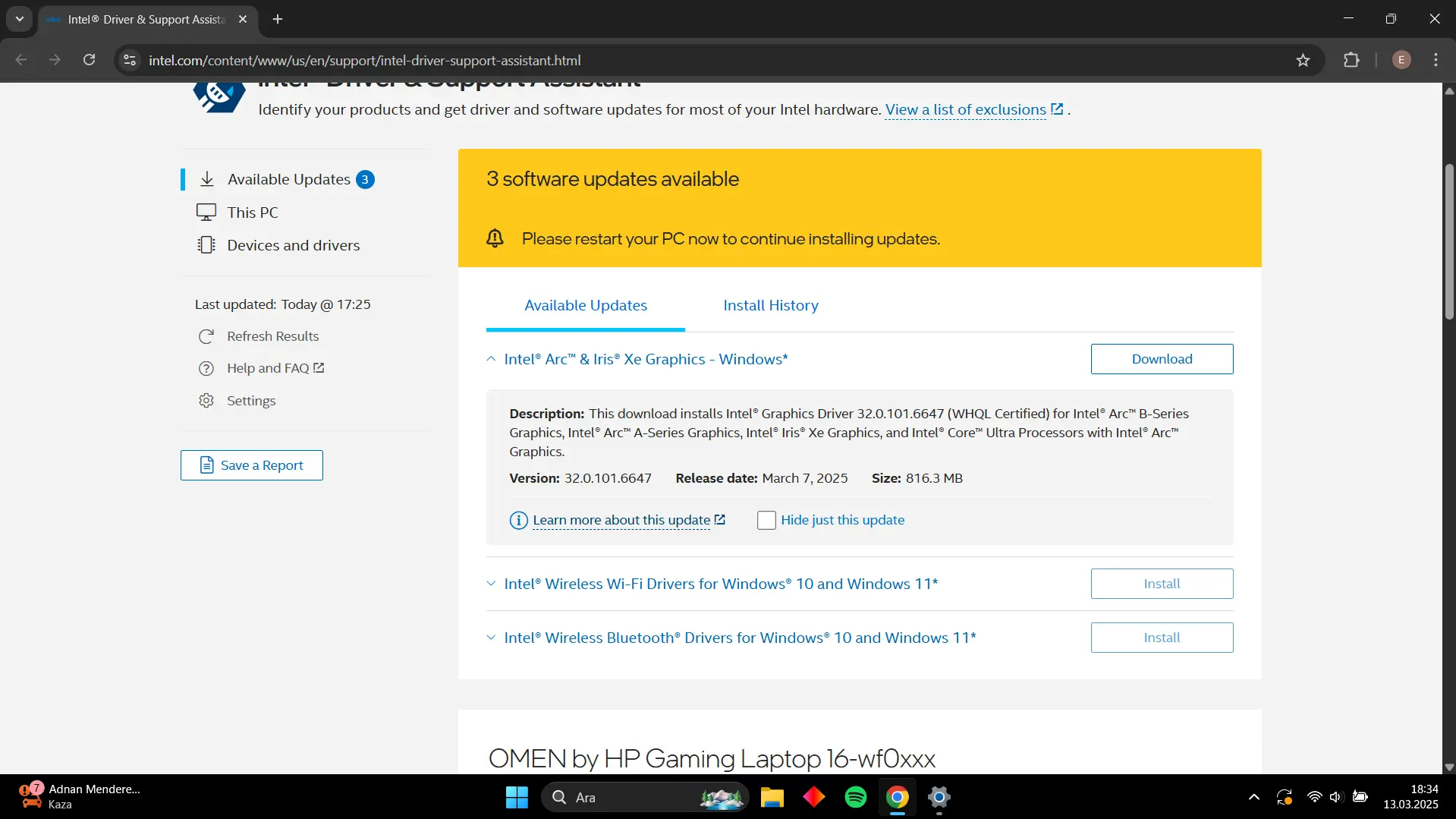Open the This PC sidebar item

253,213
